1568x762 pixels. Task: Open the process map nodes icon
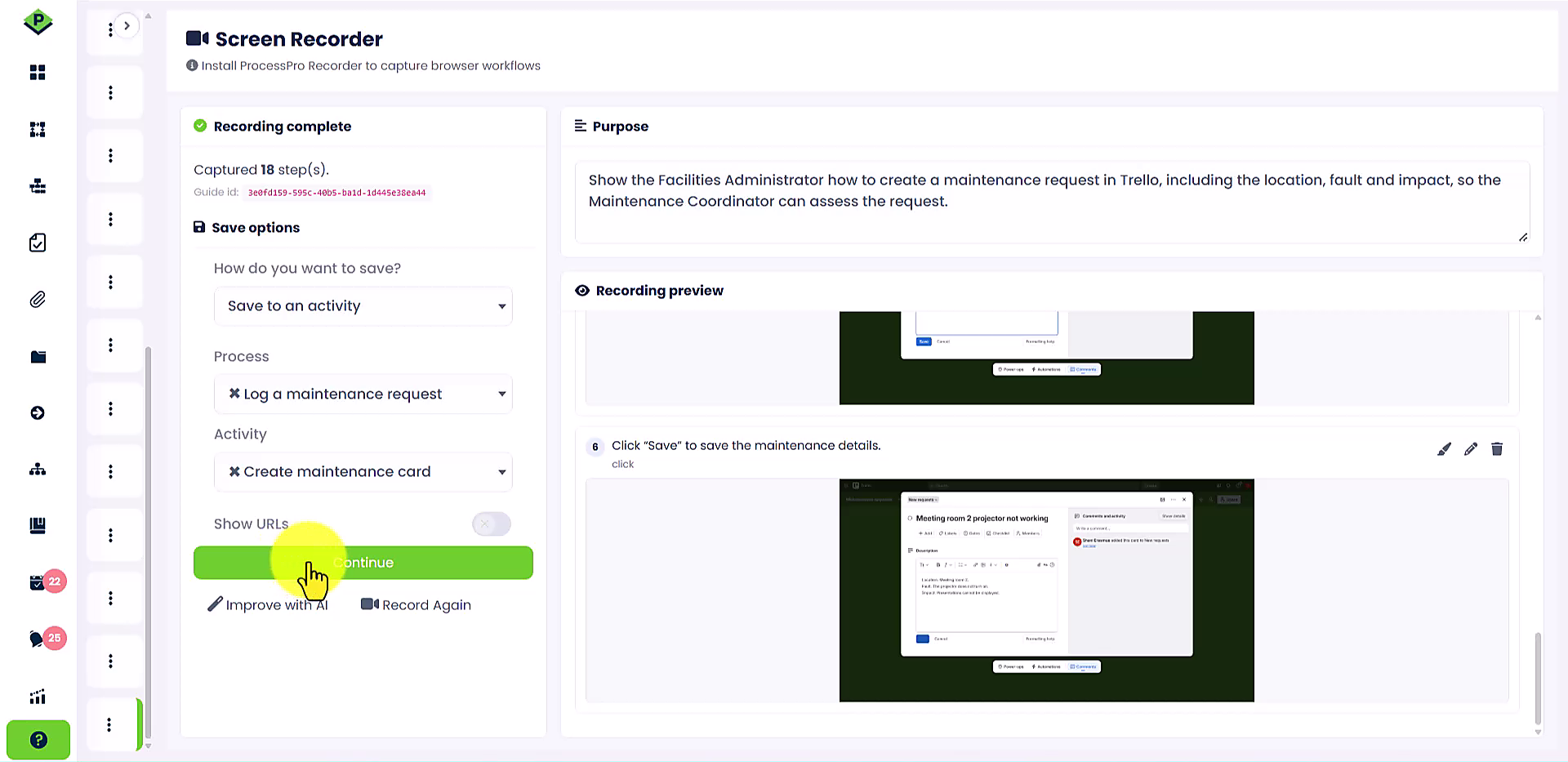38,129
